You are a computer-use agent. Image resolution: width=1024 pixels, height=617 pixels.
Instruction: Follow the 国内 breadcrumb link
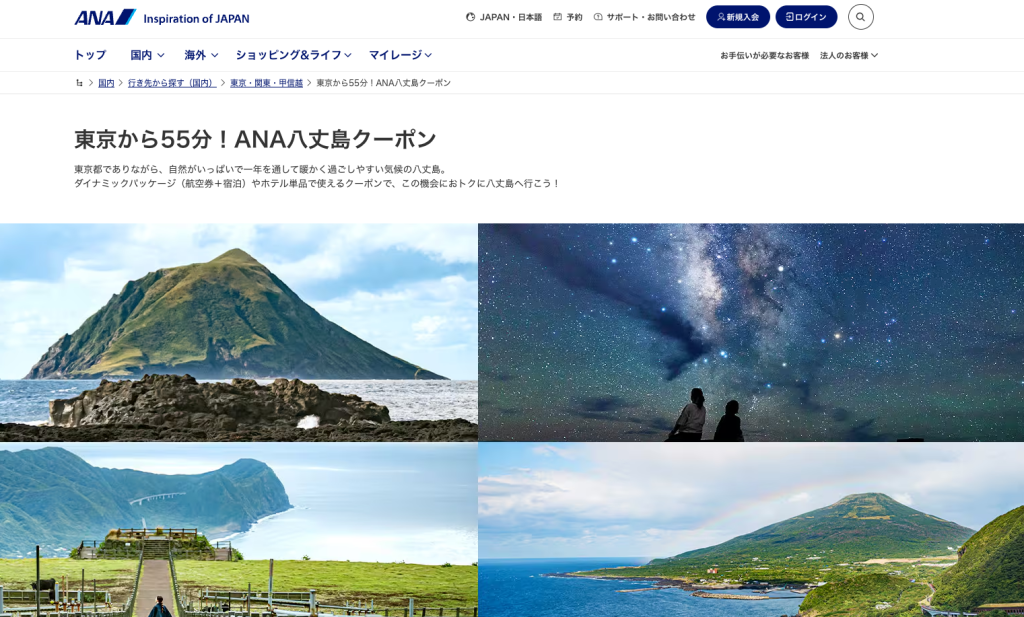pyautogui.click(x=106, y=83)
